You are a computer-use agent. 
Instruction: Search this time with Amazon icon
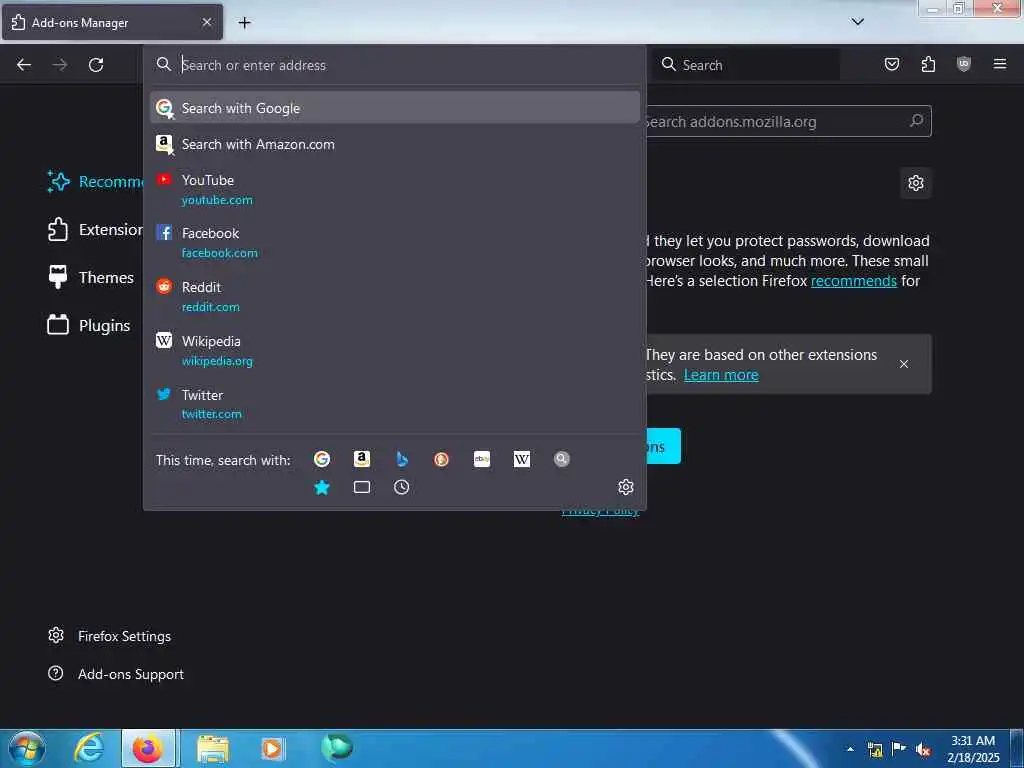pyautogui.click(x=362, y=459)
